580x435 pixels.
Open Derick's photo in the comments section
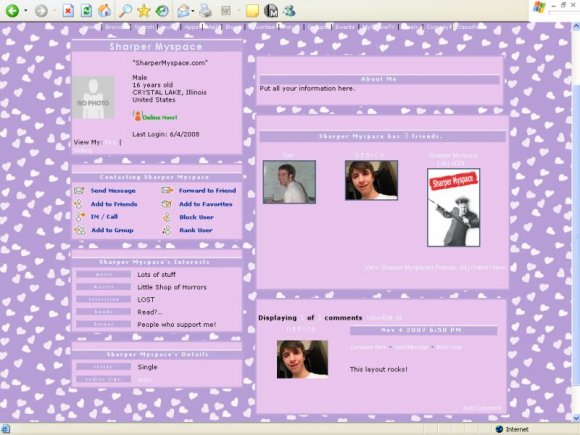tap(302, 359)
